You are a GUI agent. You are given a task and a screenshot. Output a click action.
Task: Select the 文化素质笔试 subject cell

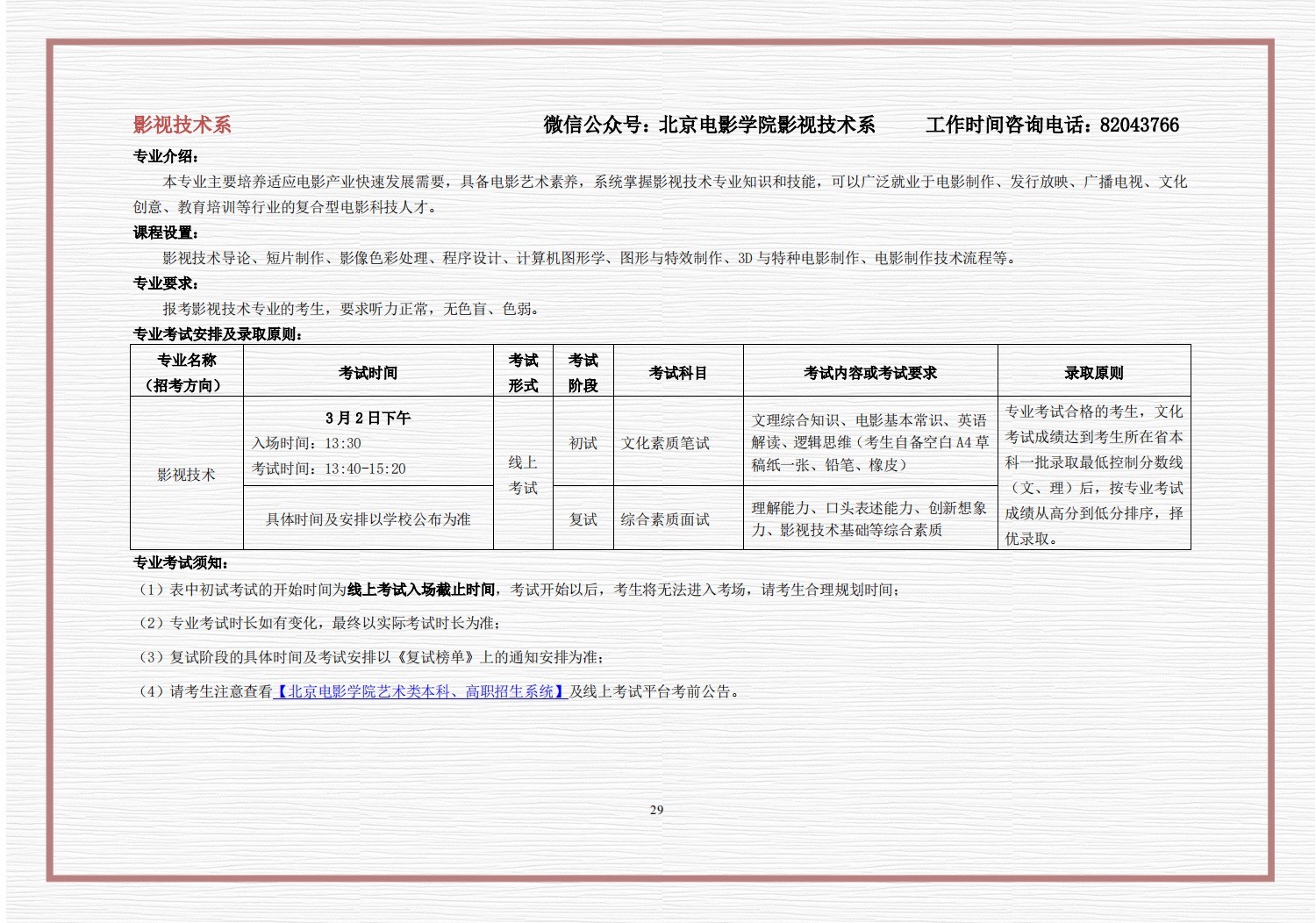(x=665, y=443)
